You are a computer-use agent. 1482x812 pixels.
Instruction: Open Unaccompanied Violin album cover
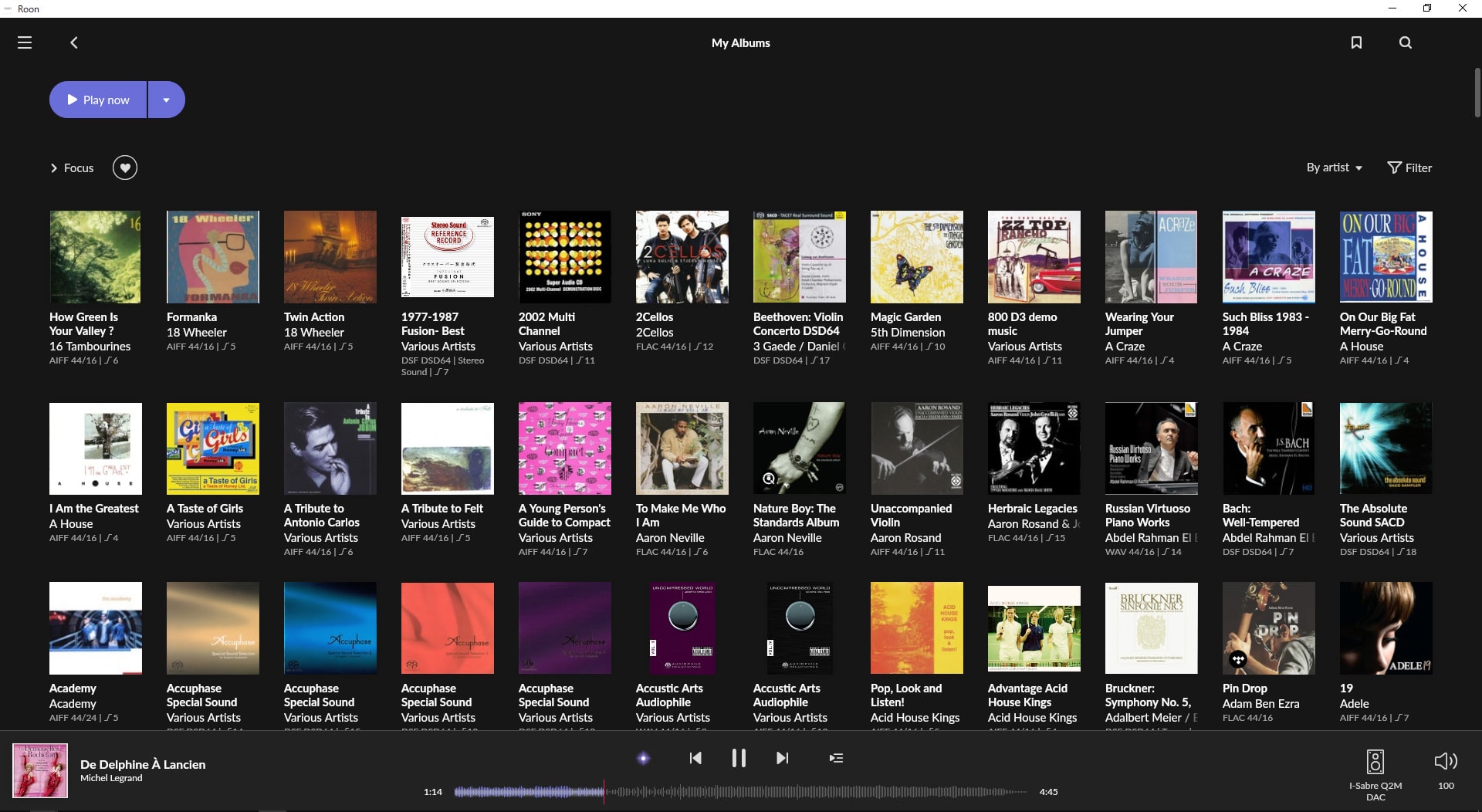[x=917, y=448]
